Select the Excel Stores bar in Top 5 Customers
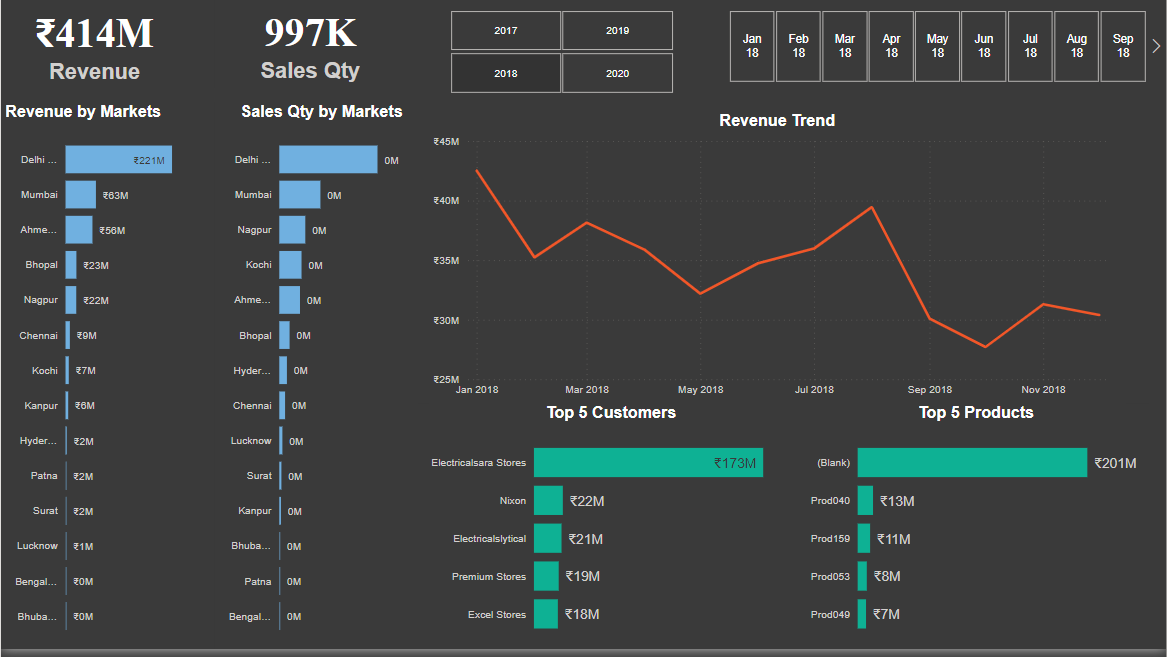This screenshot has height=657, width=1167. (x=546, y=614)
